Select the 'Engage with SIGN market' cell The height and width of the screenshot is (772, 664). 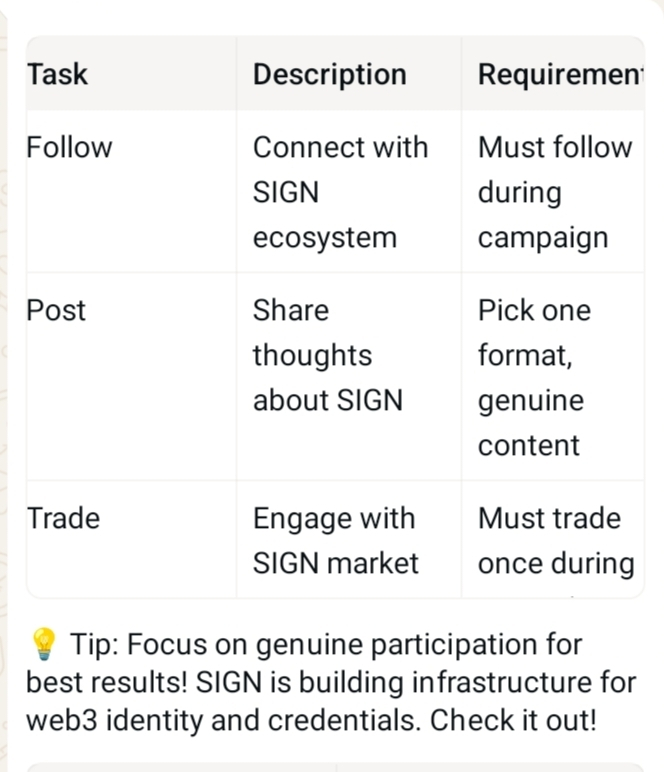[x=336, y=541]
